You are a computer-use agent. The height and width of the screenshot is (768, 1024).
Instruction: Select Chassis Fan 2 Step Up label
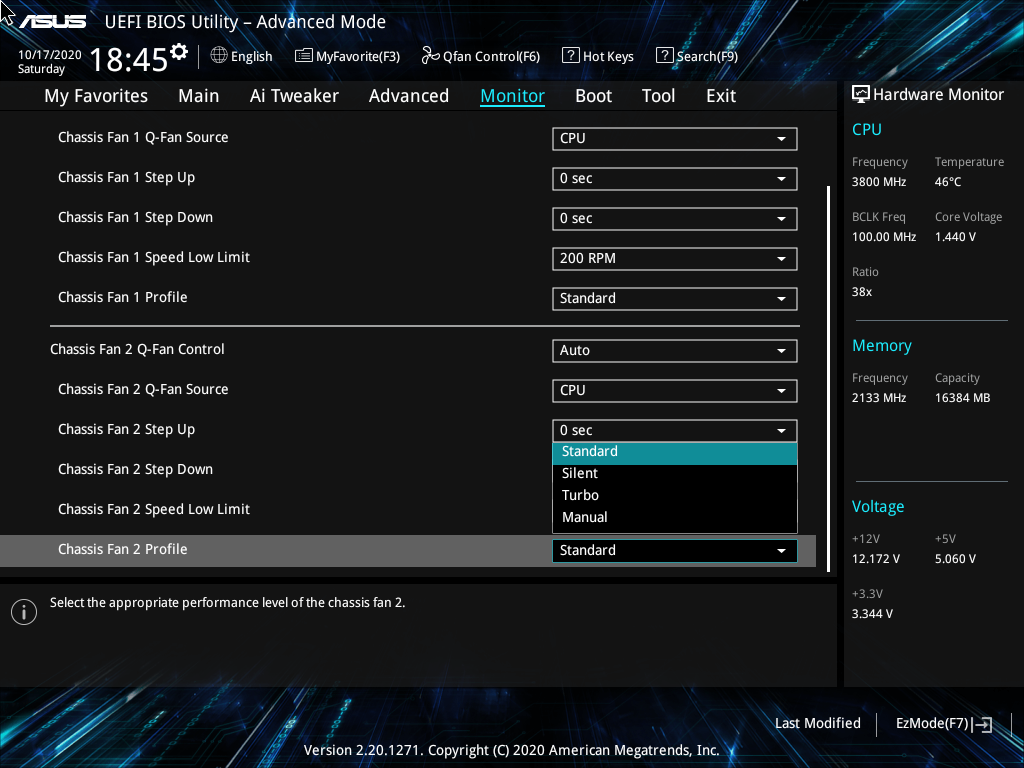click(x=127, y=430)
